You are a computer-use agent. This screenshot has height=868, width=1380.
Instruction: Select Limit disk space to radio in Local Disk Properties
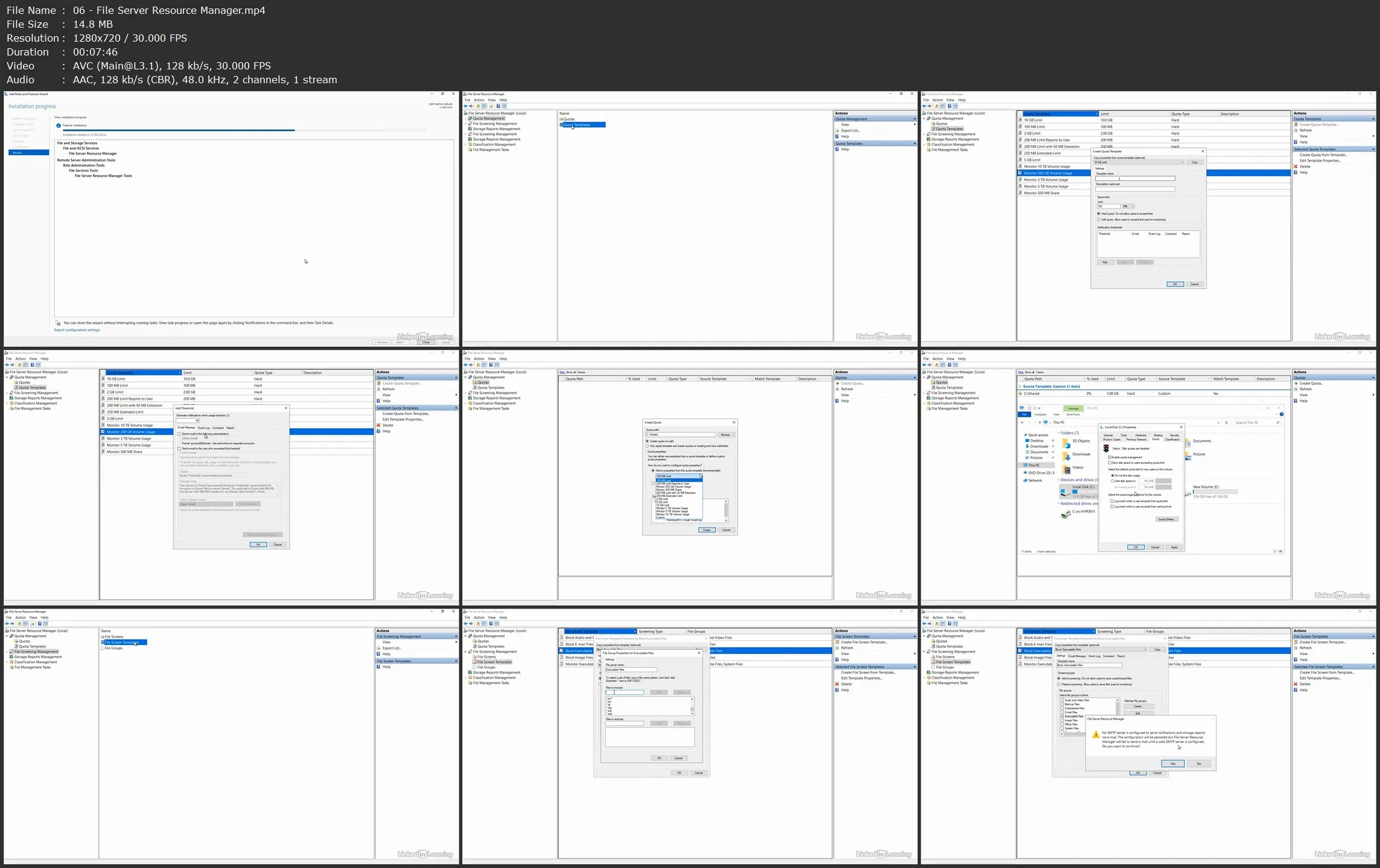pos(1113,481)
